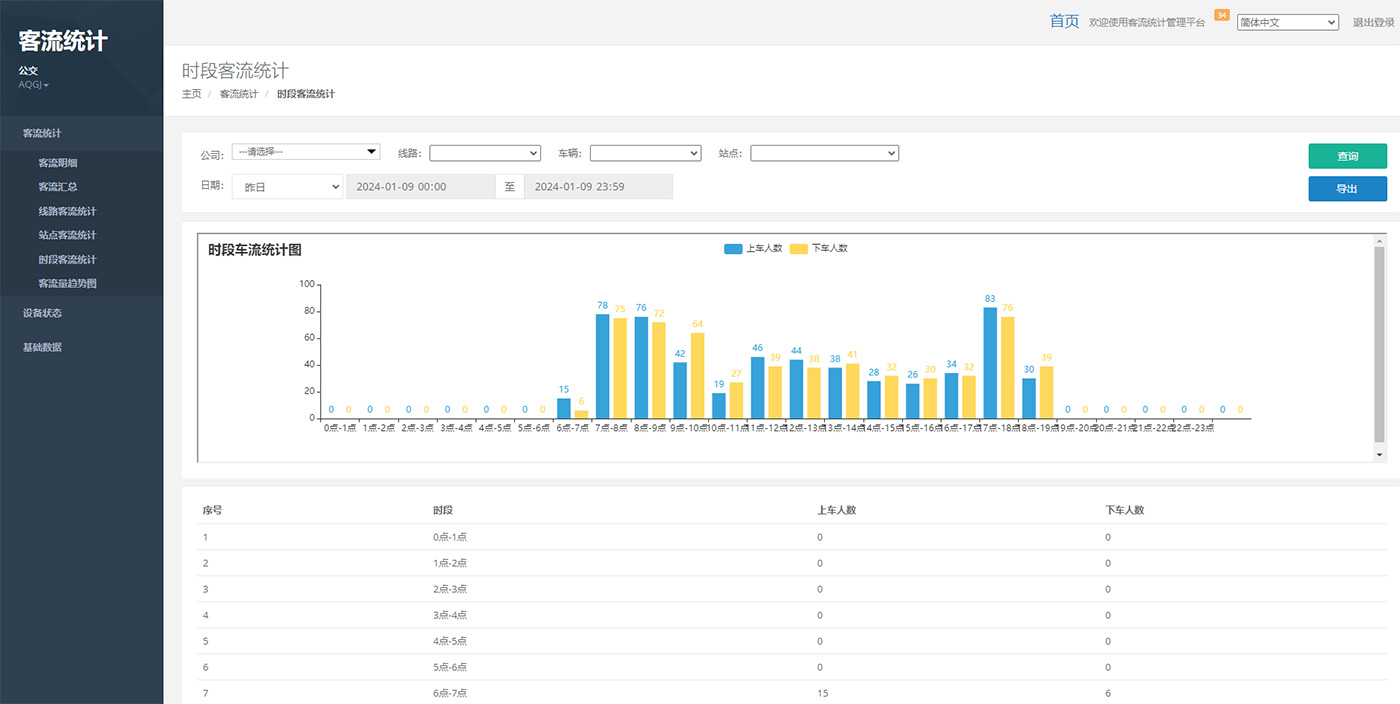This screenshot has width=1400, height=704.
Task: Expand the 站点 station dropdown
Action: coord(824,153)
